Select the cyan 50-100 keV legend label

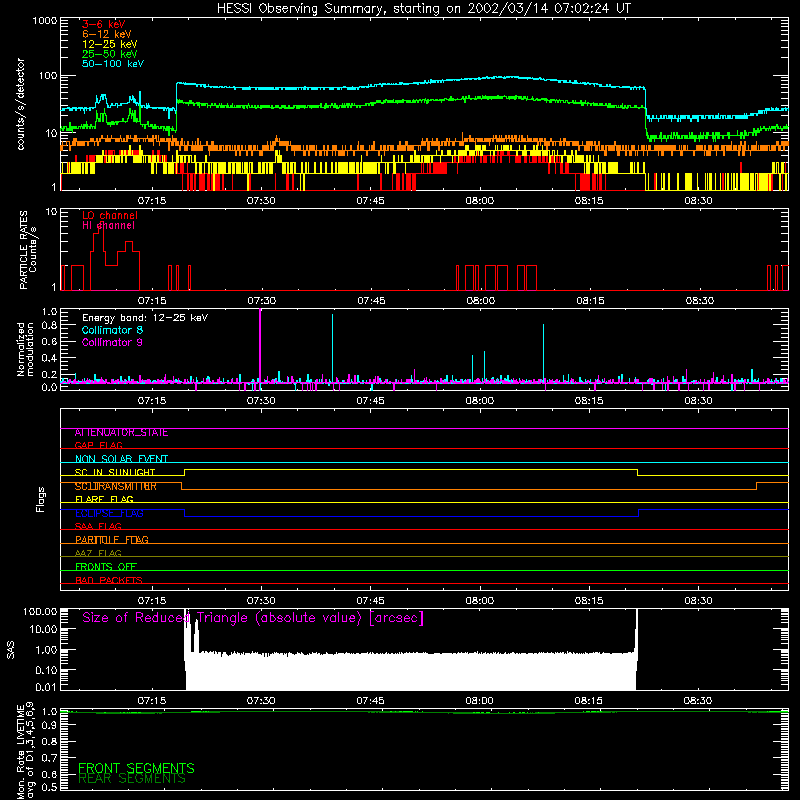pos(113,64)
